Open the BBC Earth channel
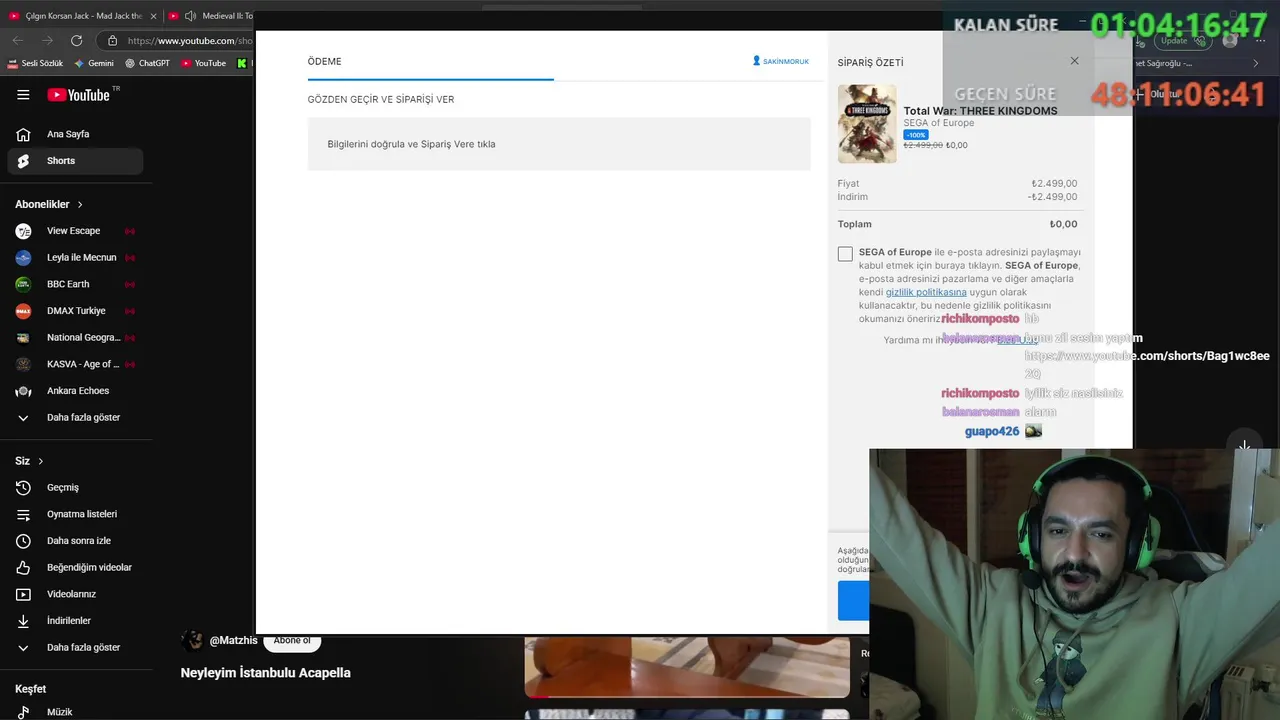This screenshot has width=1280, height=720. click(x=75, y=284)
